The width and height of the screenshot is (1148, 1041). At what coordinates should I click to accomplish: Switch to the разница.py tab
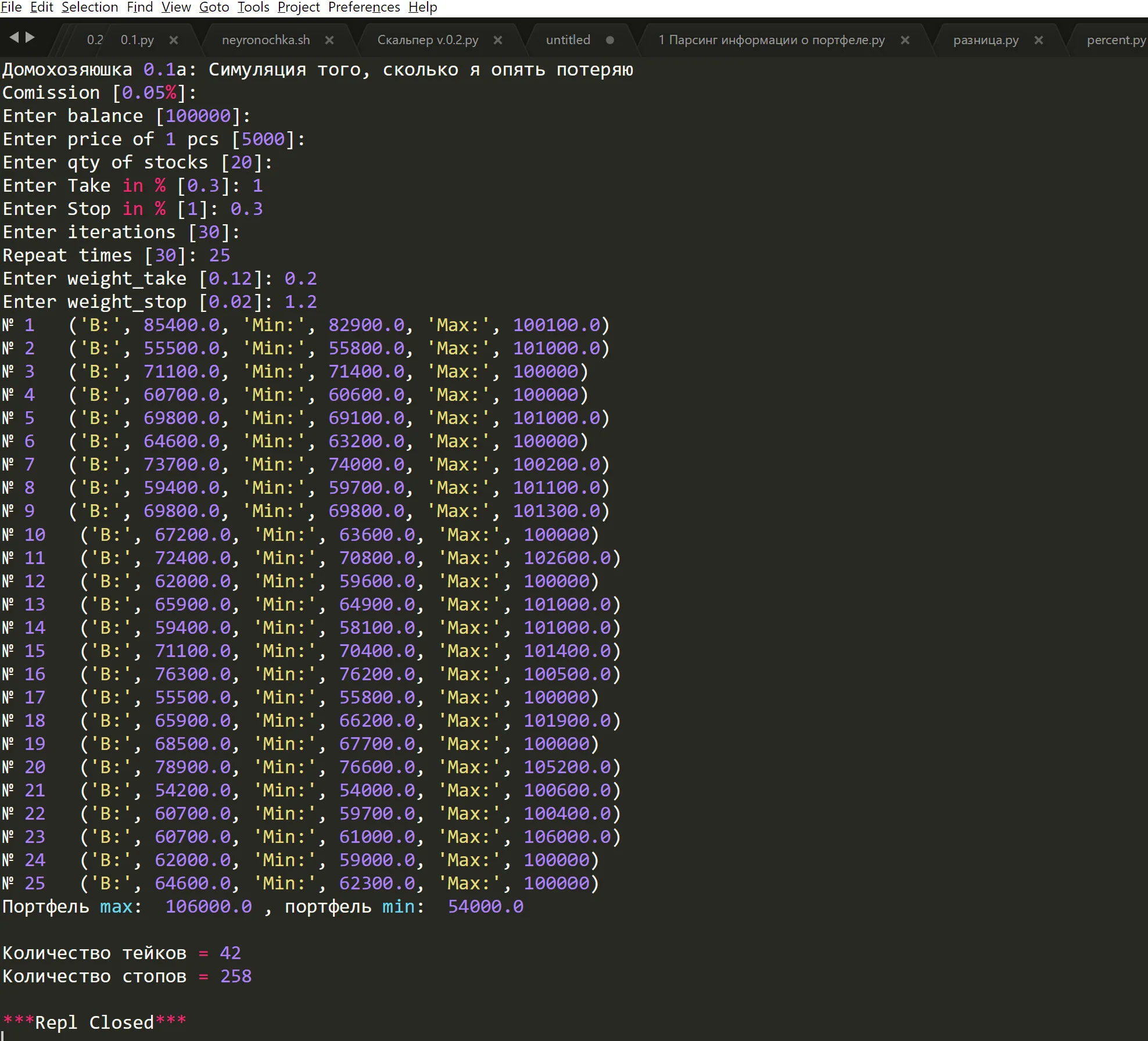(986, 40)
